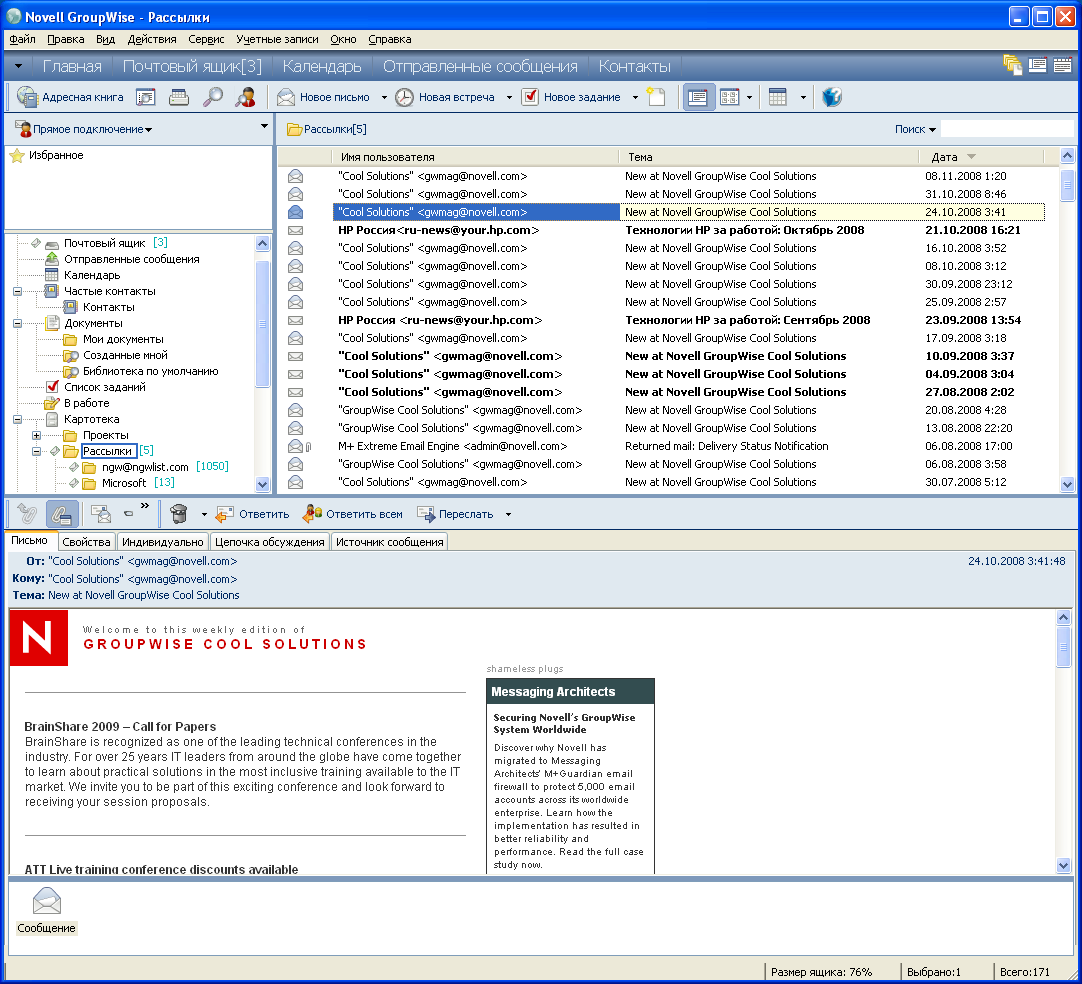Collapse the Картотека tree node
The image size is (1082, 984).
coord(17,420)
